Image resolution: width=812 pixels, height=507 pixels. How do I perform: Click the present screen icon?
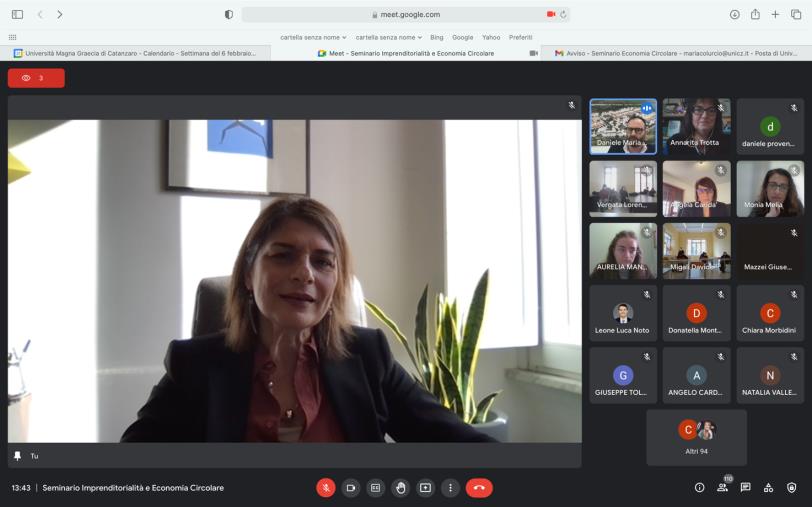(x=426, y=488)
